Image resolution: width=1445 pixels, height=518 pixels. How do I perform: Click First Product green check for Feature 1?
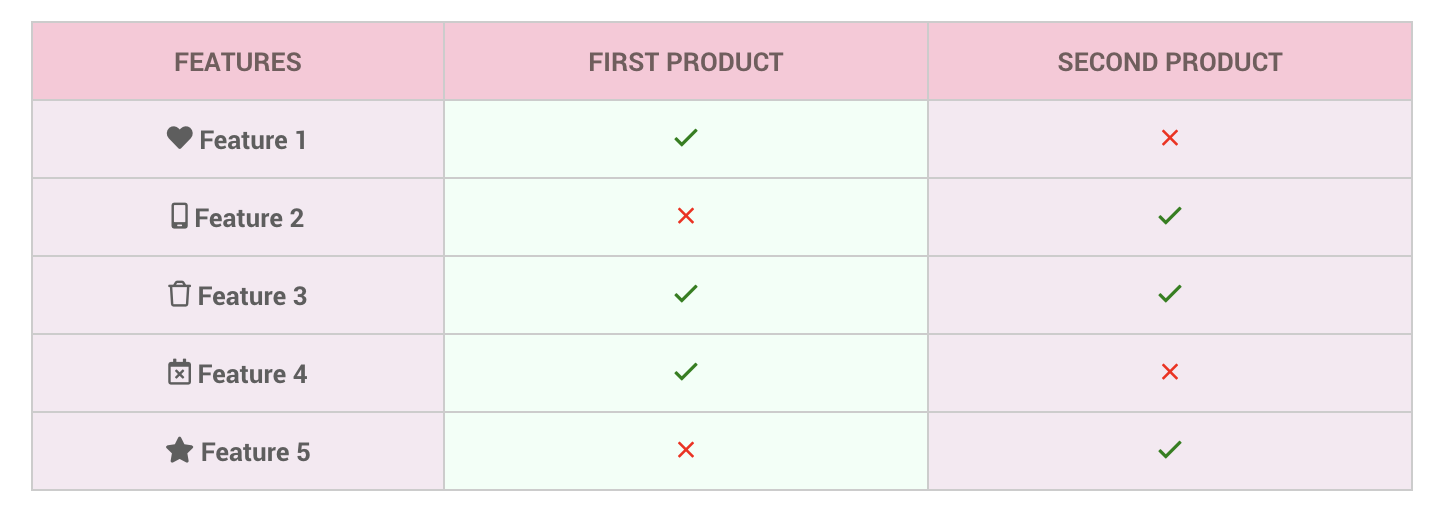point(686,138)
